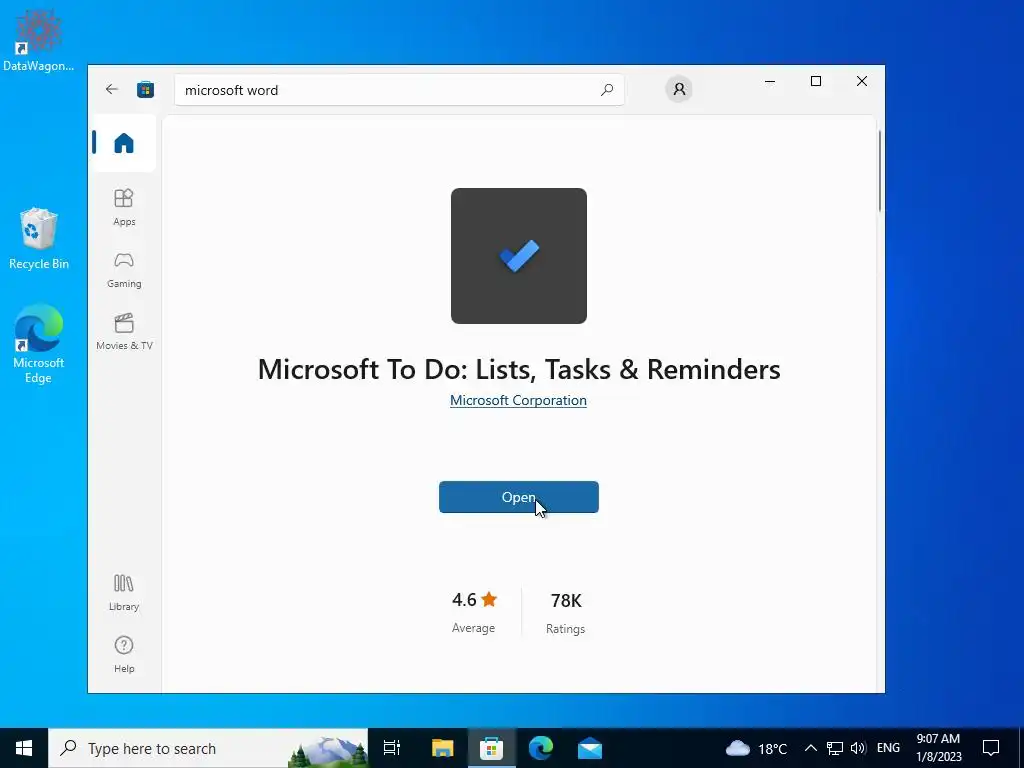Open Task View on the taskbar

click(x=392, y=748)
